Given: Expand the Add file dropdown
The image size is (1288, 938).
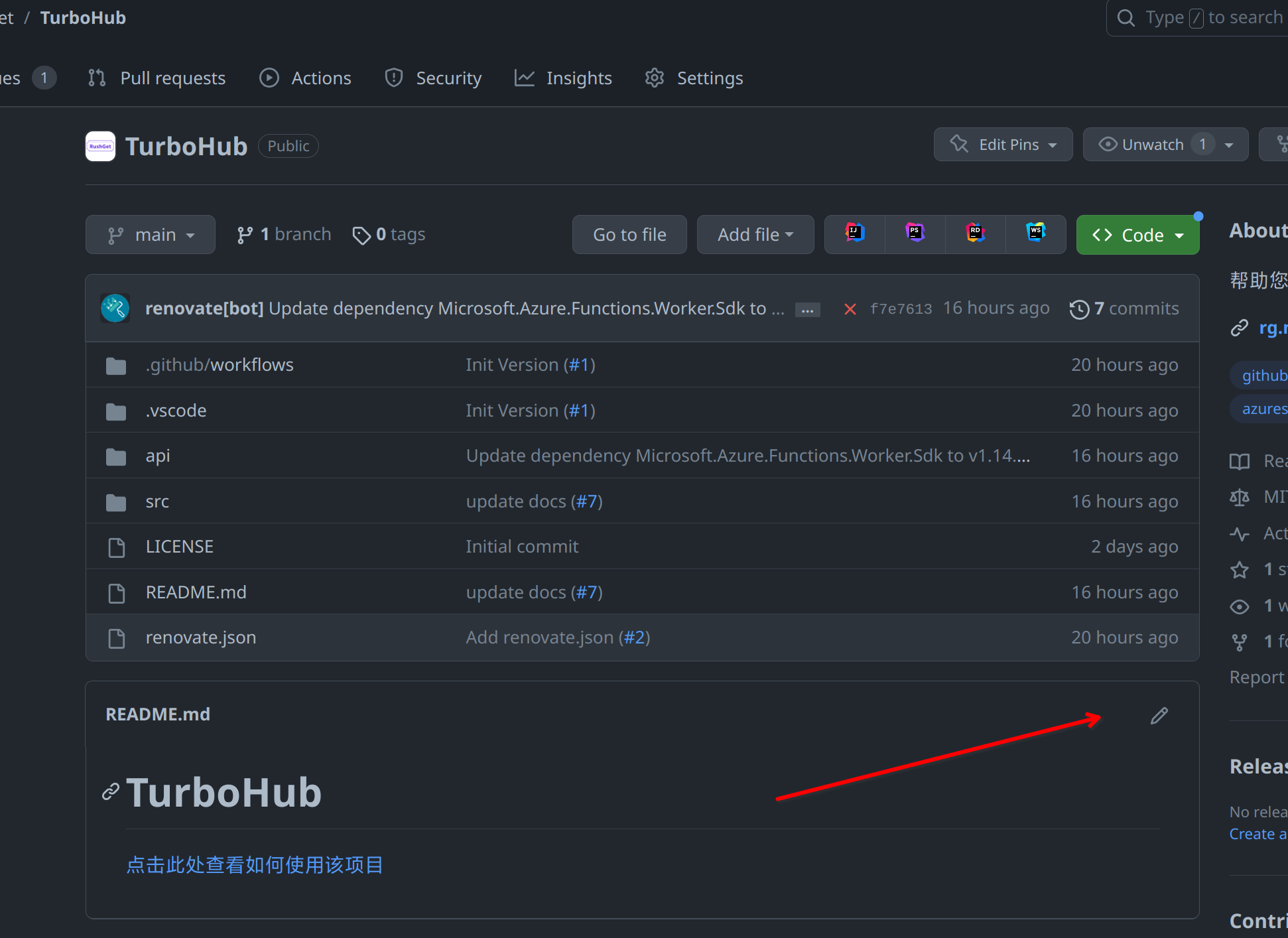Looking at the screenshot, I should pos(755,235).
